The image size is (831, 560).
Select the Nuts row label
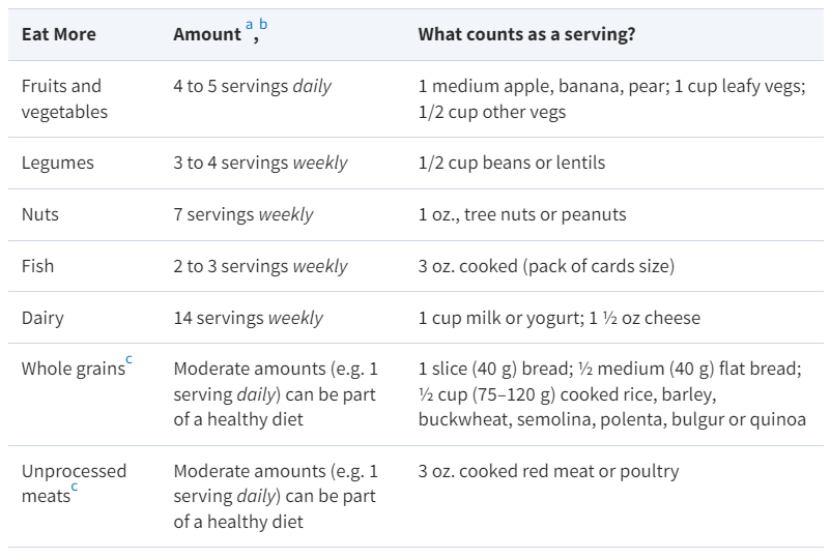pyautogui.click(x=41, y=214)
